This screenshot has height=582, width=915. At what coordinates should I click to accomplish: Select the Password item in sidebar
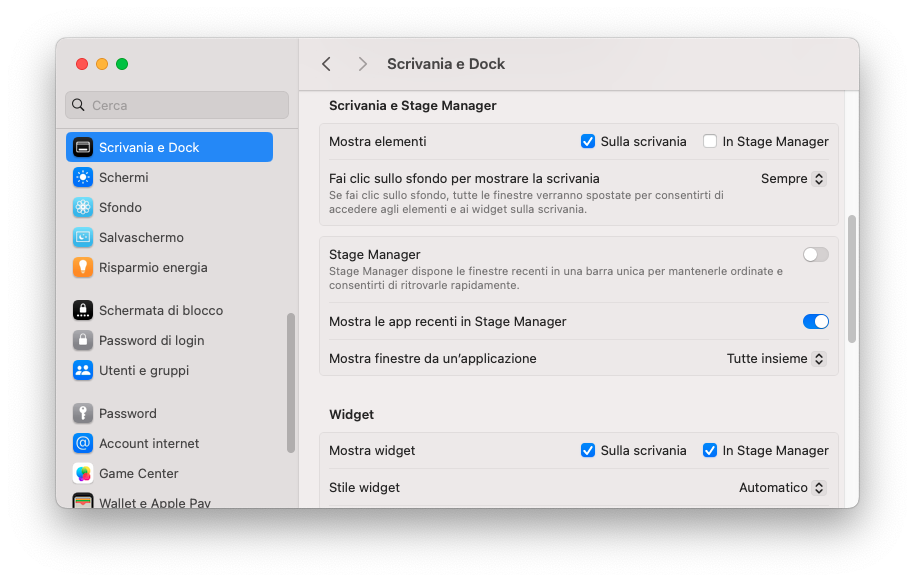[x=128, y=413]
